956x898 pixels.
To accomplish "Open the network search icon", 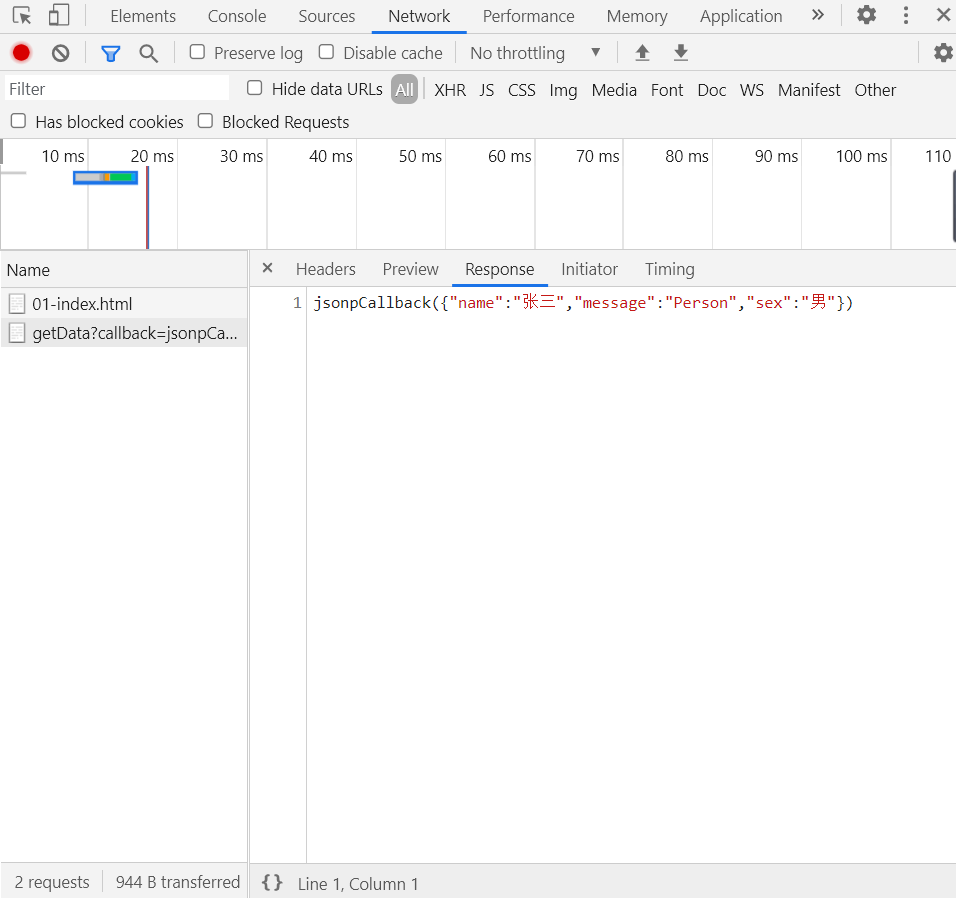I will click(x=148, y=52).
